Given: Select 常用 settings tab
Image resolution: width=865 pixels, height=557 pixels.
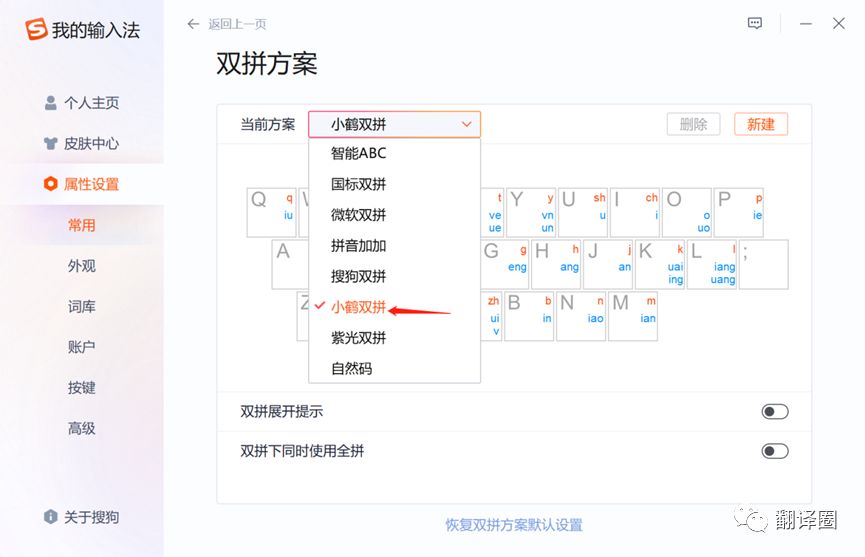Looking at the screenshot, I should (x=82, y=225).
